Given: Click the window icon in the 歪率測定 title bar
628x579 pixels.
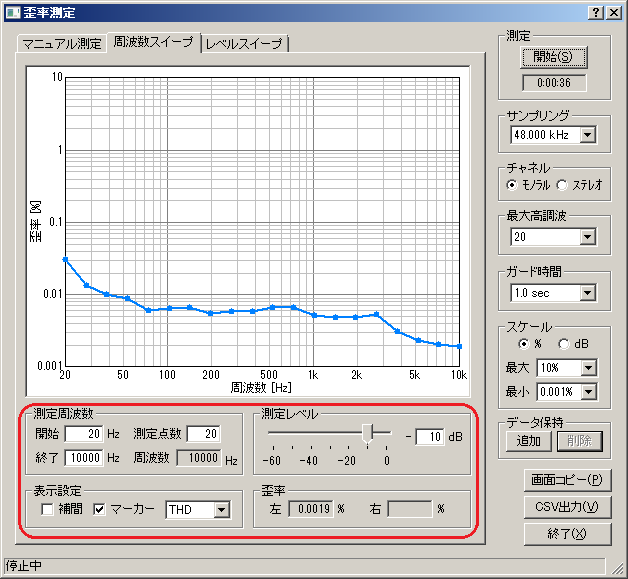Looking at the screenshot, I should pyautogui.click(x=12, y=12).
